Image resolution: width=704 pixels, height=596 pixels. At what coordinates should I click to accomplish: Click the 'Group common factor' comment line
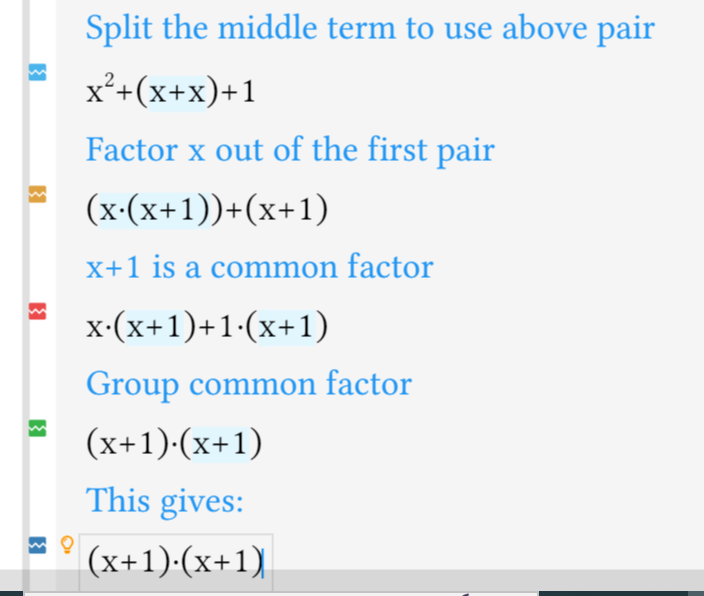(249, 384)
